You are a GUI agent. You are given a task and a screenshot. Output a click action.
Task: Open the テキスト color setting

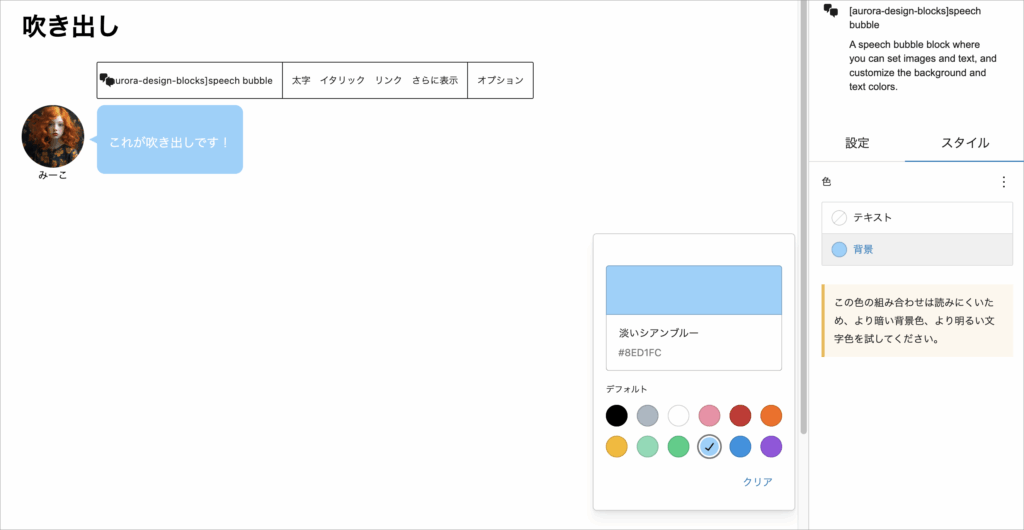click(917, 217)
